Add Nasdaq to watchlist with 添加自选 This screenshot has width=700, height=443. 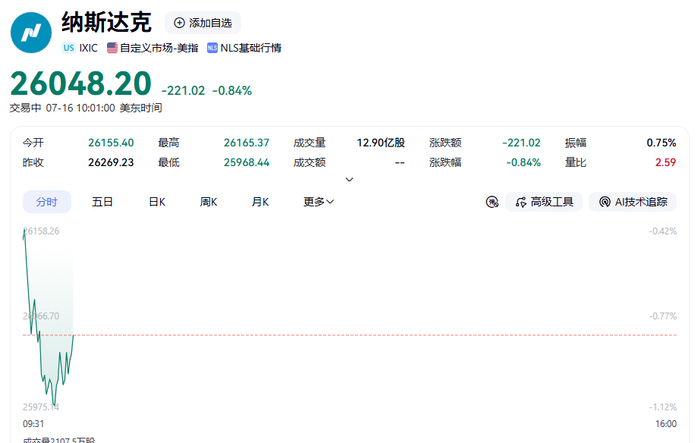click(x=203, y=23)
